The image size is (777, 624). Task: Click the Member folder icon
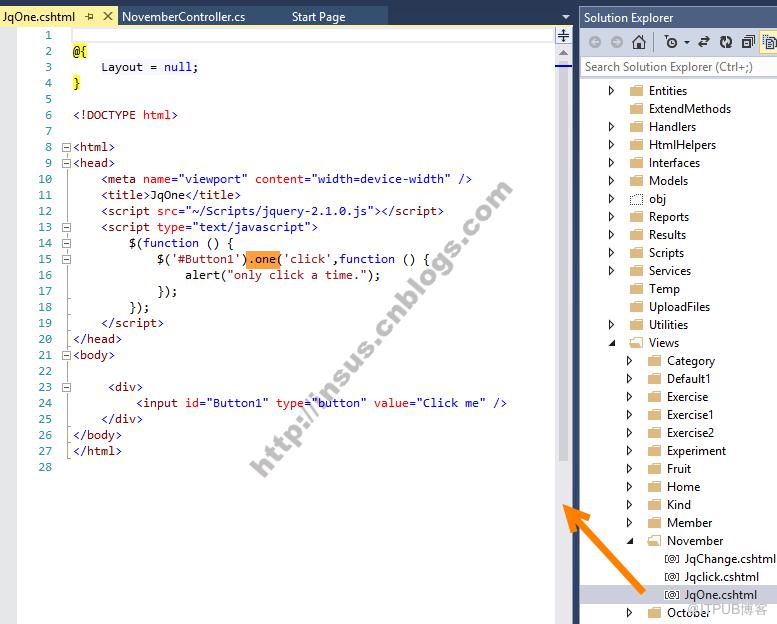[x=654, y=523]
